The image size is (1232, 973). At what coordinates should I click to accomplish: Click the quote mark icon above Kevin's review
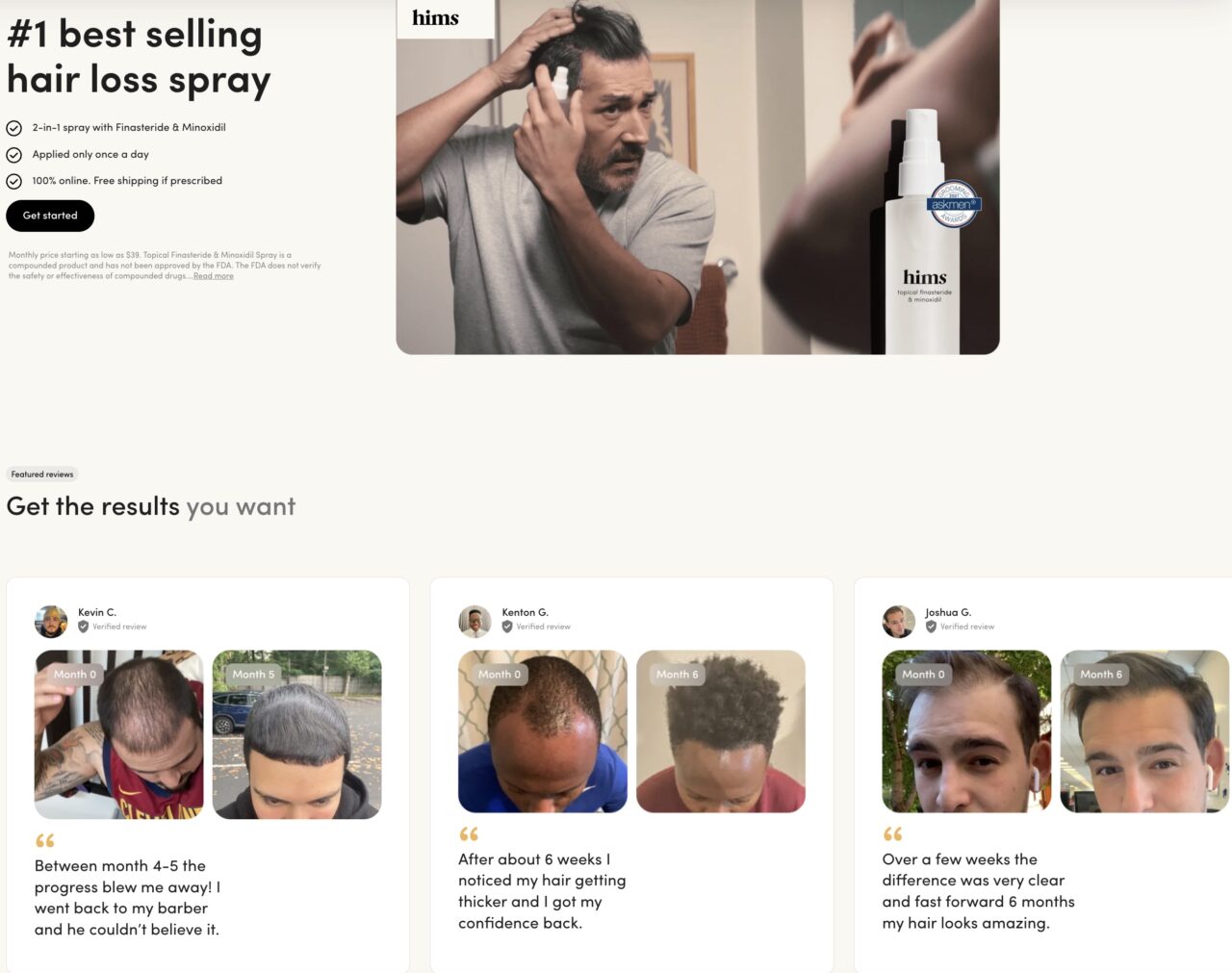point(45,840)
